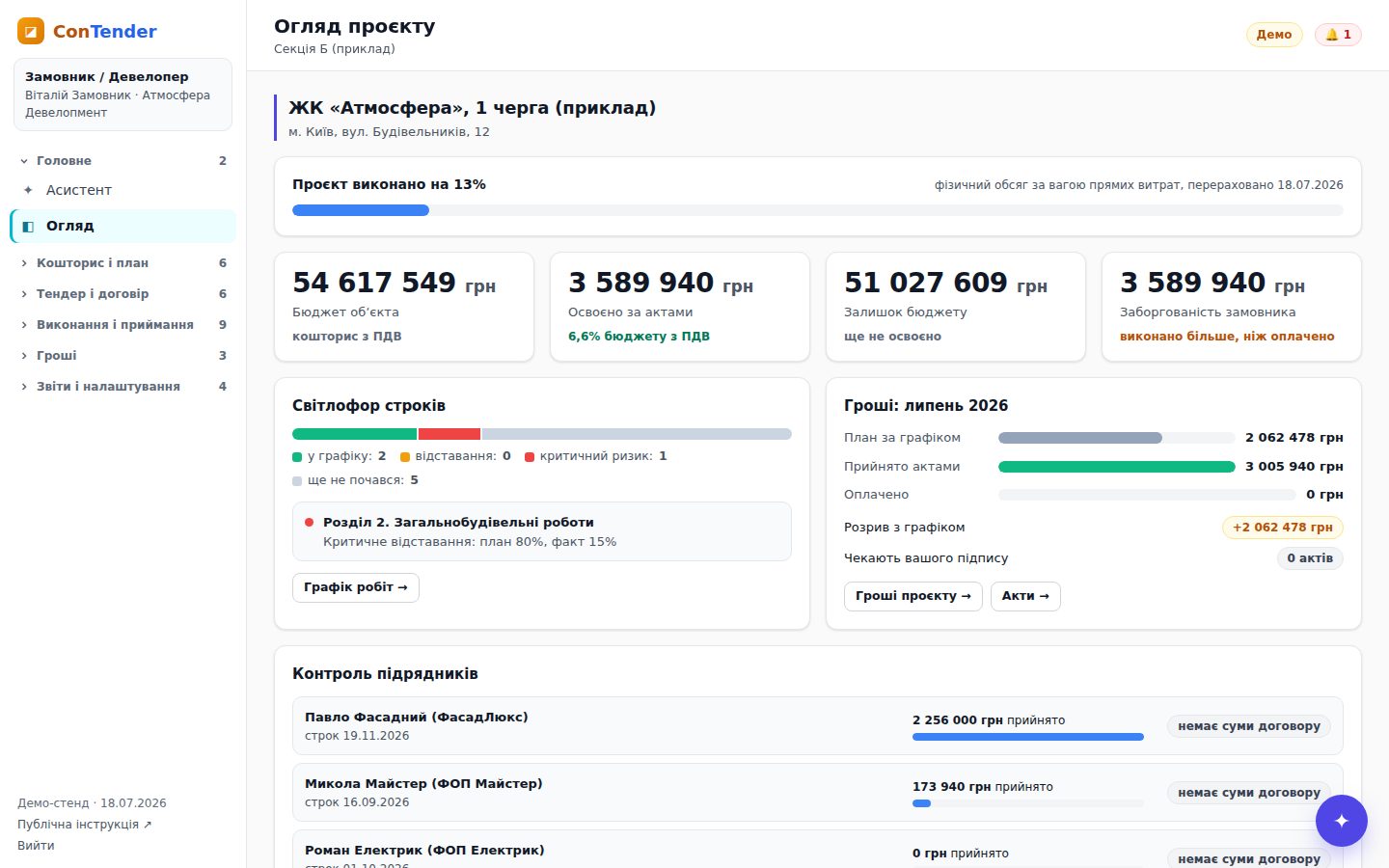
Task: Expand the Тендер і договір section
Action: tap(123, 293)
